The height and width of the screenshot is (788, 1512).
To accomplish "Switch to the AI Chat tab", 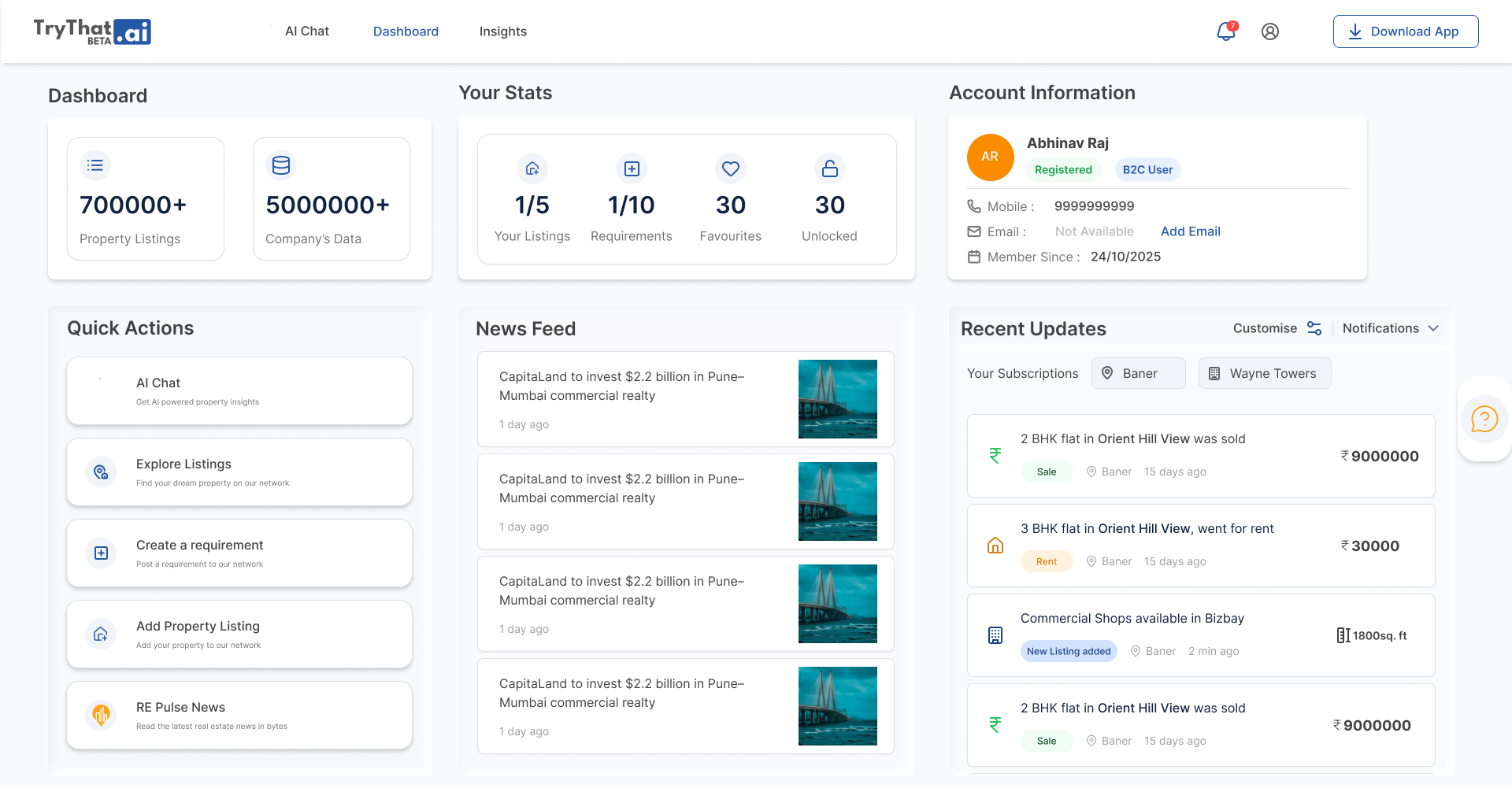I will 307,31.
